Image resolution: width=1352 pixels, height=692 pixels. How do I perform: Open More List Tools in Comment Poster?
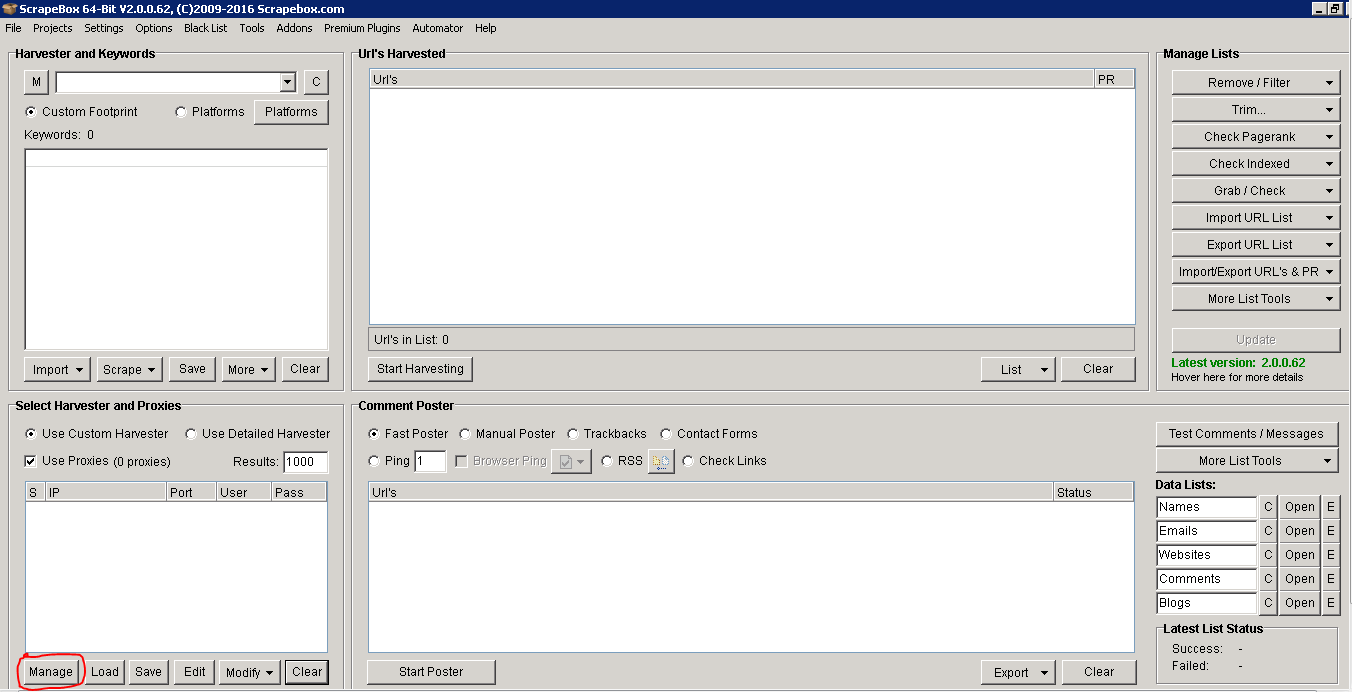click(1247, 460)
